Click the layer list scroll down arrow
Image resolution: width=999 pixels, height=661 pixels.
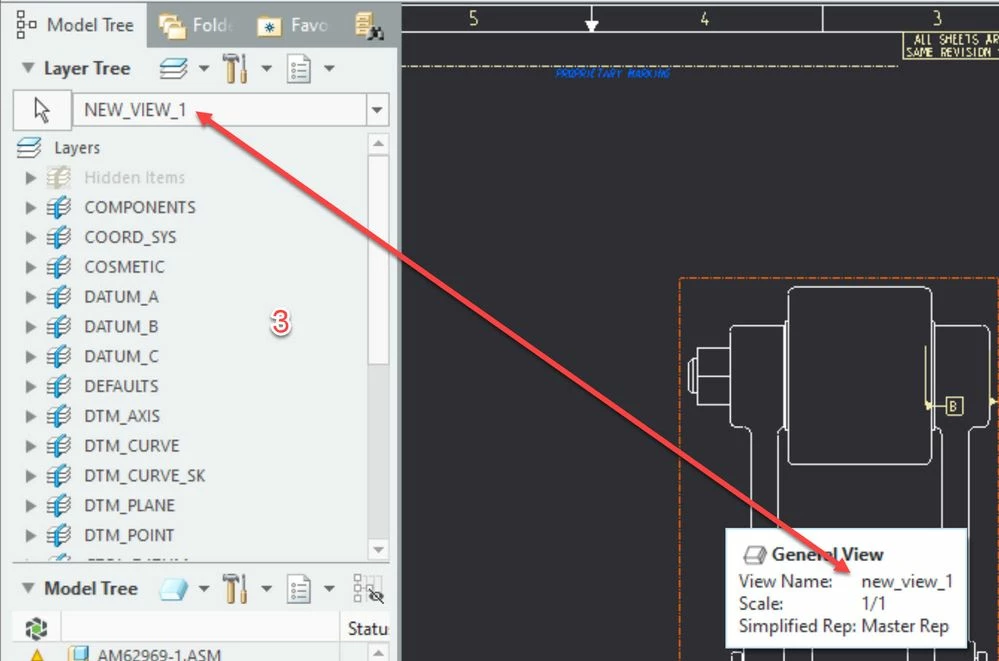[378, 549]
